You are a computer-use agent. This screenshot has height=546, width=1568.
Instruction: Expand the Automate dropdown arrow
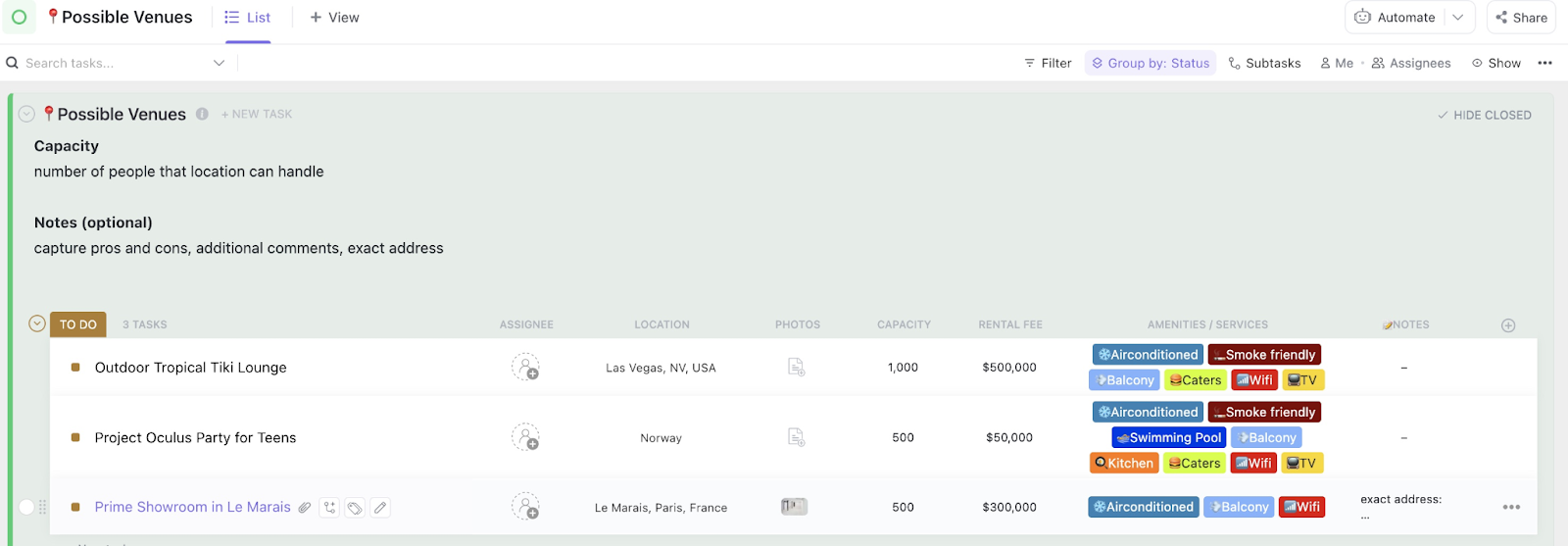coord(1458,18)
